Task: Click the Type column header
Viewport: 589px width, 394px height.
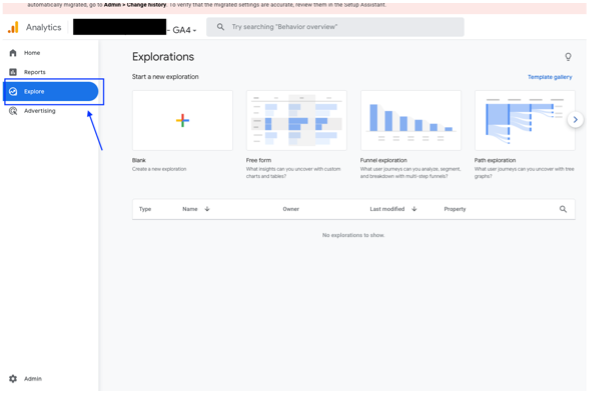Action: pyautogui.click(x=145, y=209)
